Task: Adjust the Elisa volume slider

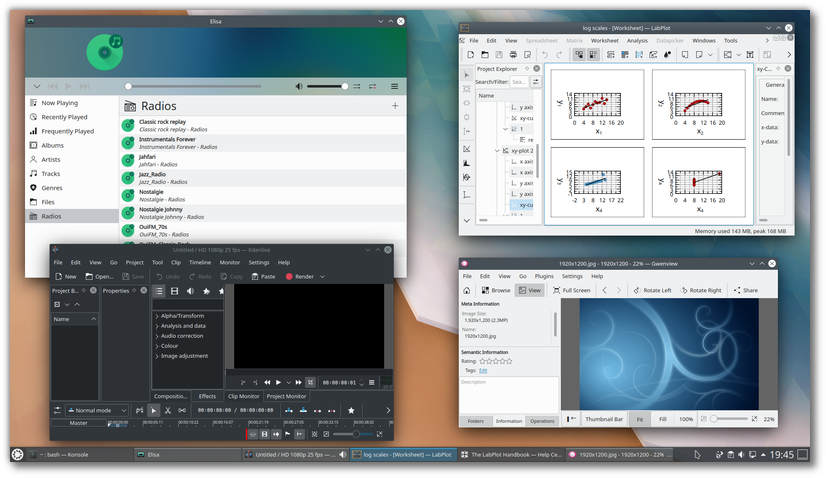Action: point(327,87)
